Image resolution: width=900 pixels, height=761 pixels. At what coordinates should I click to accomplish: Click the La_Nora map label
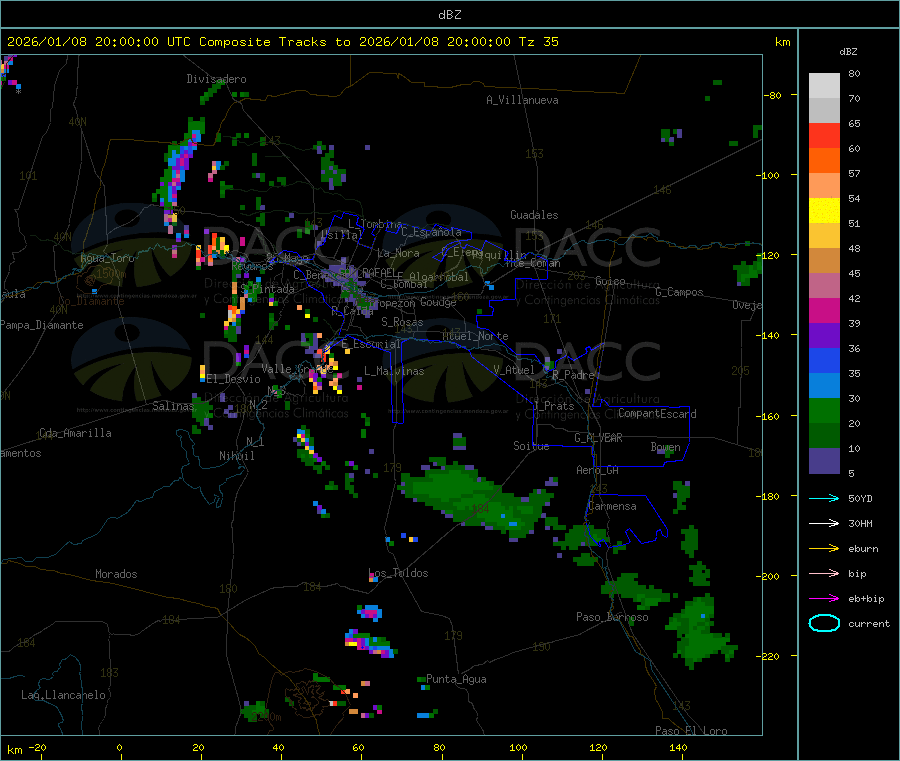pyautogui.click(x=398, y=253)
